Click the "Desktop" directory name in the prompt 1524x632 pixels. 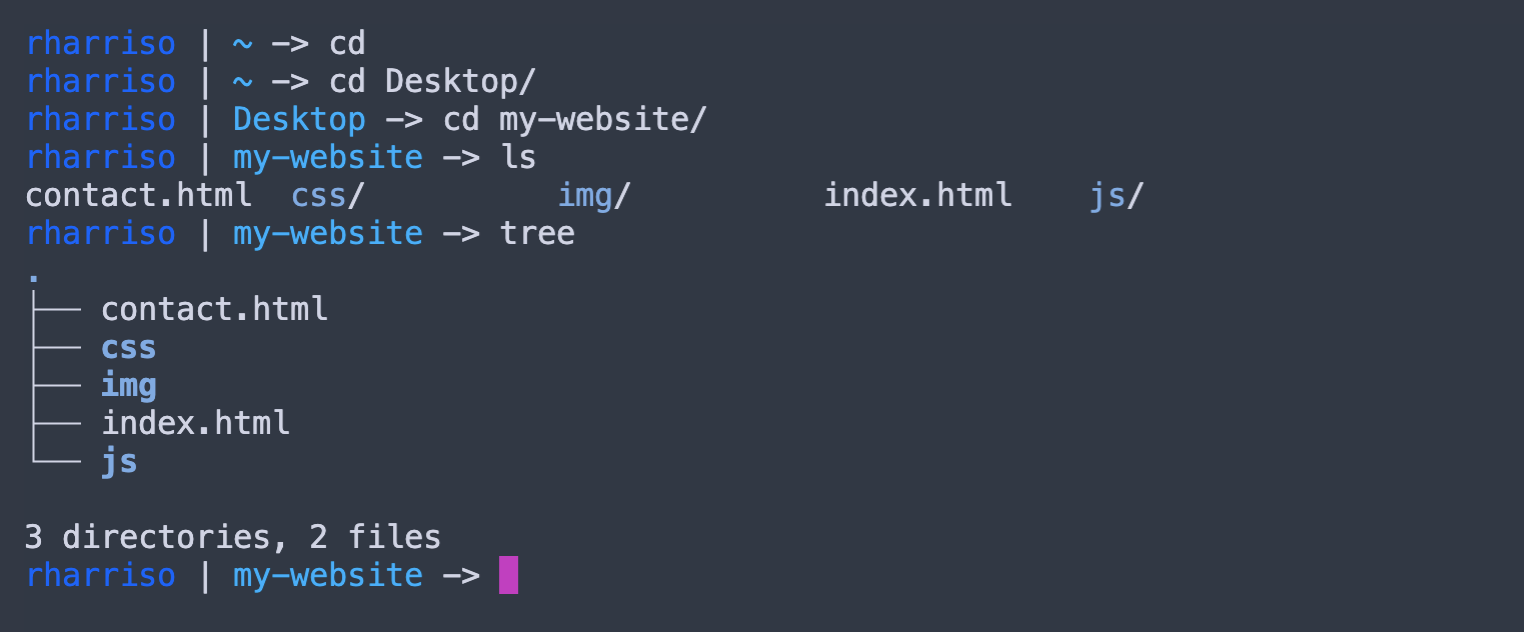click(x=299, y=119)
